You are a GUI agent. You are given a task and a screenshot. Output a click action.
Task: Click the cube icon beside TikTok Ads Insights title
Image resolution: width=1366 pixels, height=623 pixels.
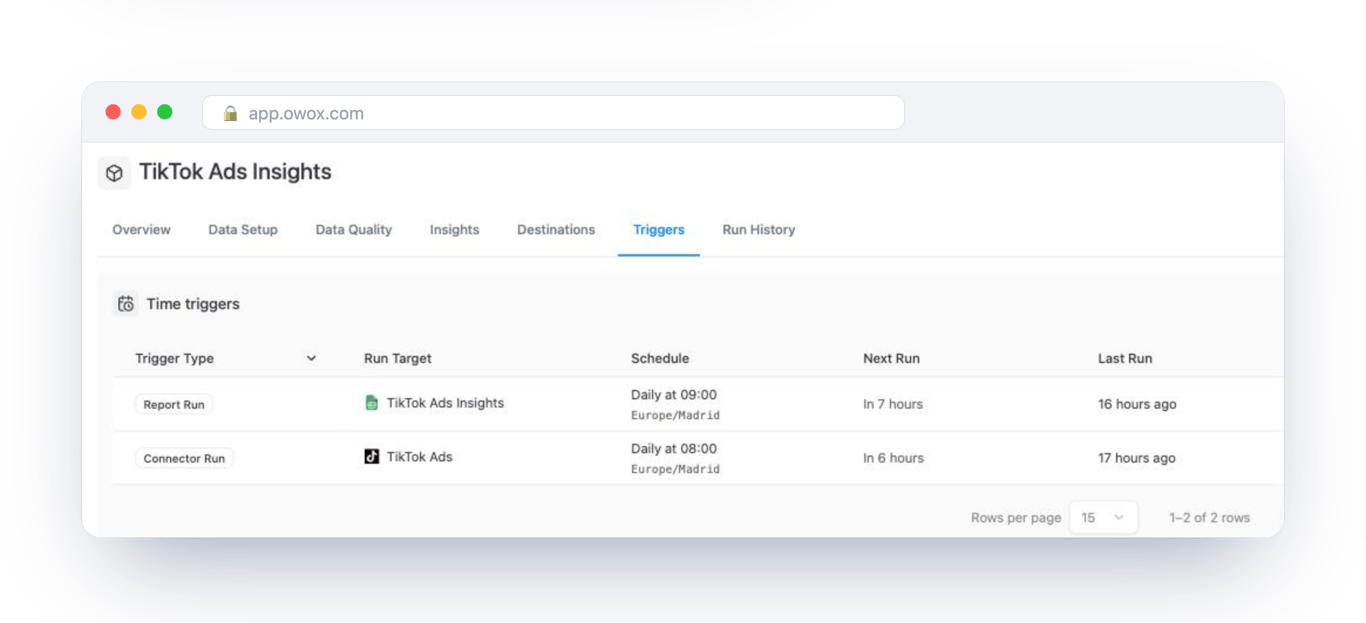(114, 173)
